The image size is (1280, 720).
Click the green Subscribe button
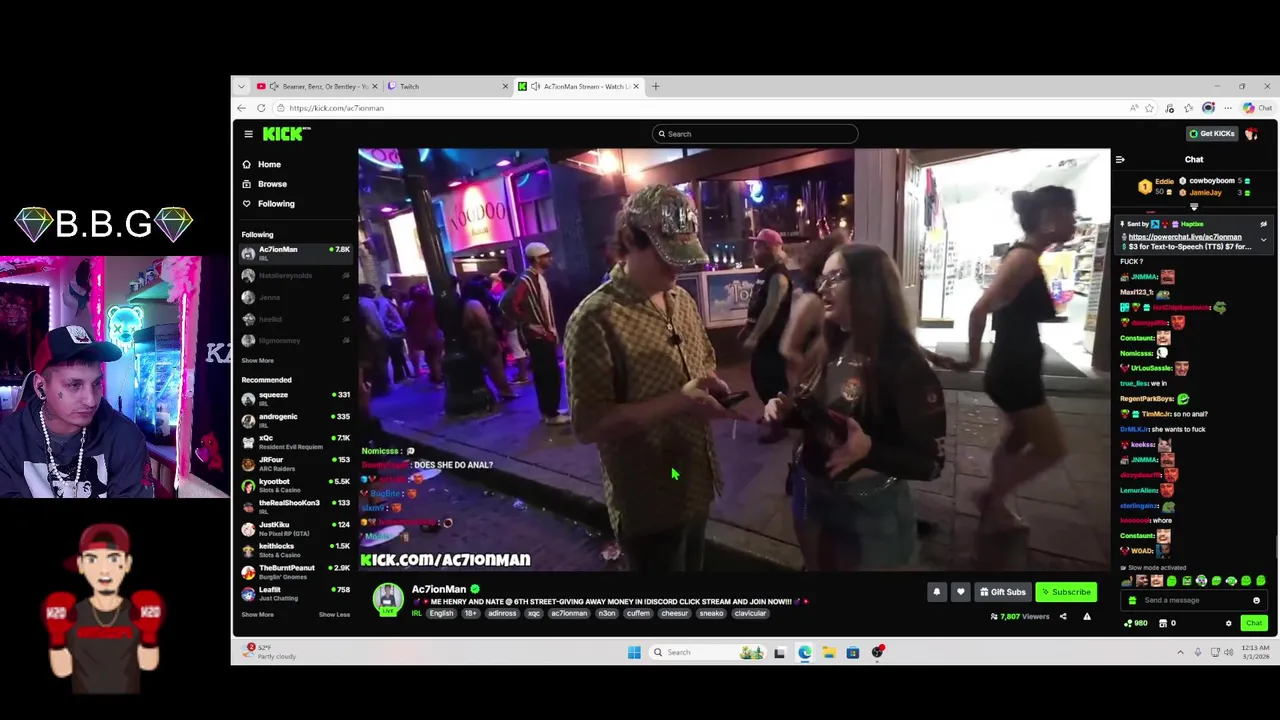click(1065, 592)
